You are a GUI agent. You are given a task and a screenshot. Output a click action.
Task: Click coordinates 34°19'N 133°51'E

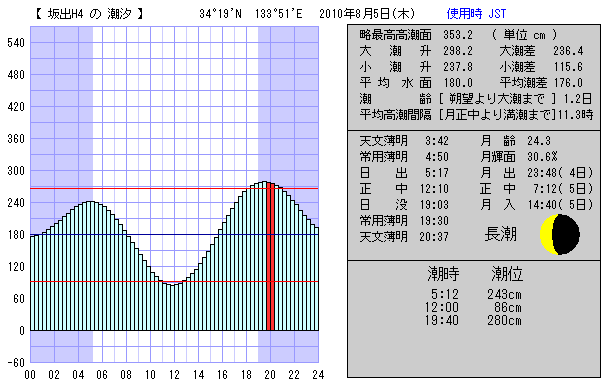251,14
